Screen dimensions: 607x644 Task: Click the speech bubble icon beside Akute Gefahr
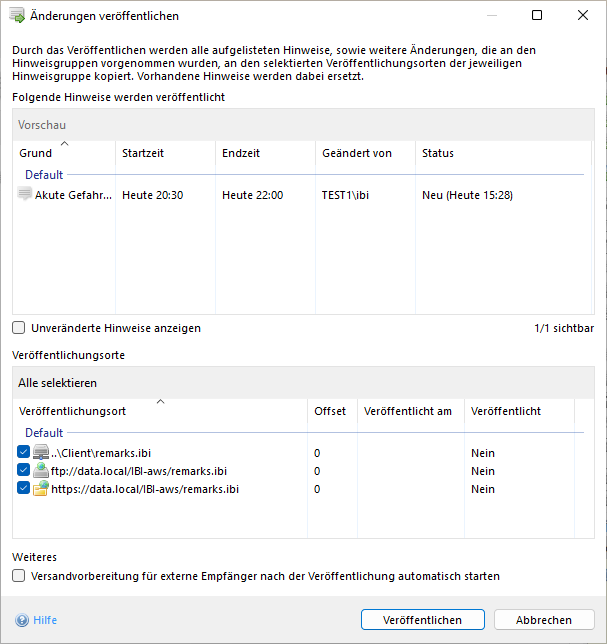pos(25,195)
